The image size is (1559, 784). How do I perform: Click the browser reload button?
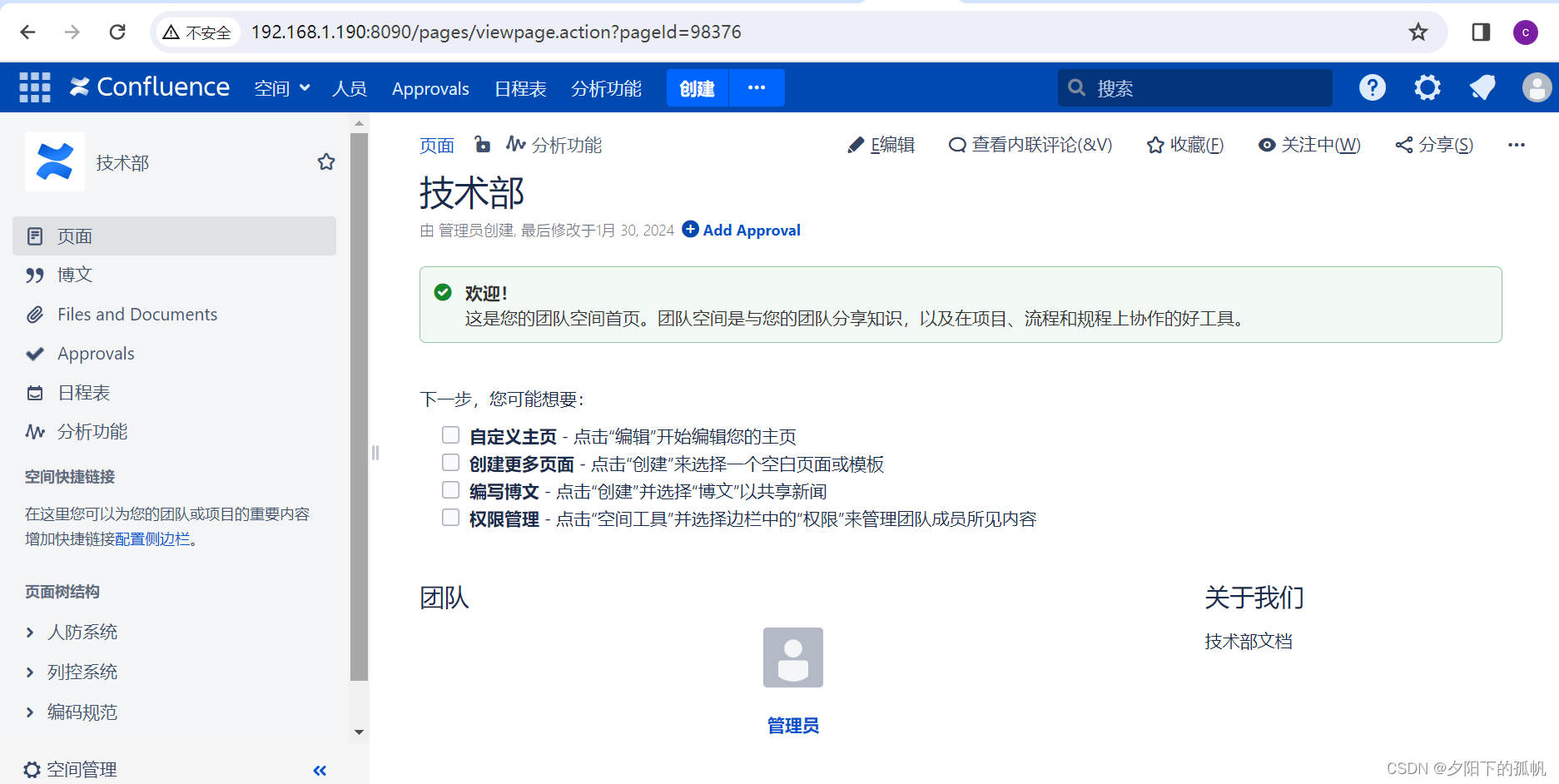[117, 32]
